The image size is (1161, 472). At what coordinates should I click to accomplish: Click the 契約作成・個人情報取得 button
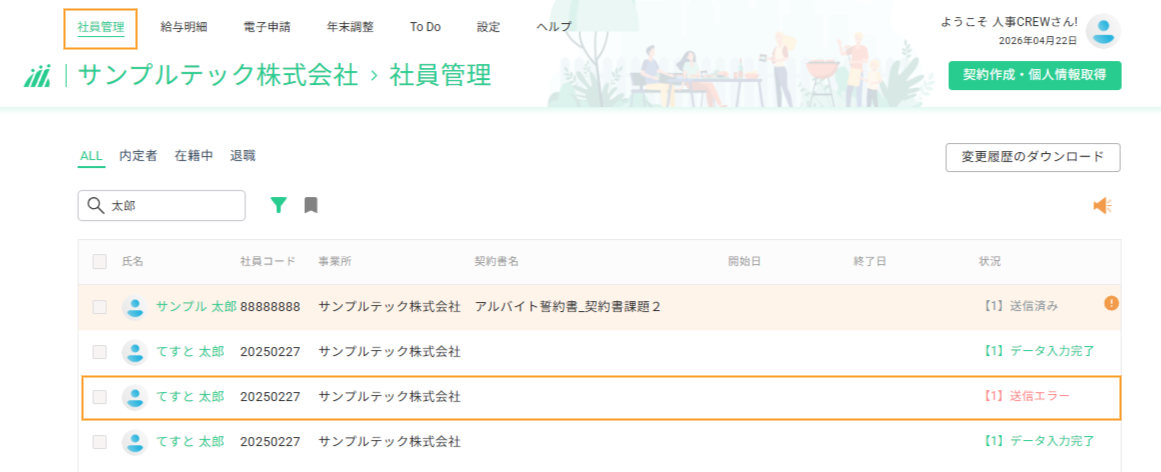point(1034,76)
